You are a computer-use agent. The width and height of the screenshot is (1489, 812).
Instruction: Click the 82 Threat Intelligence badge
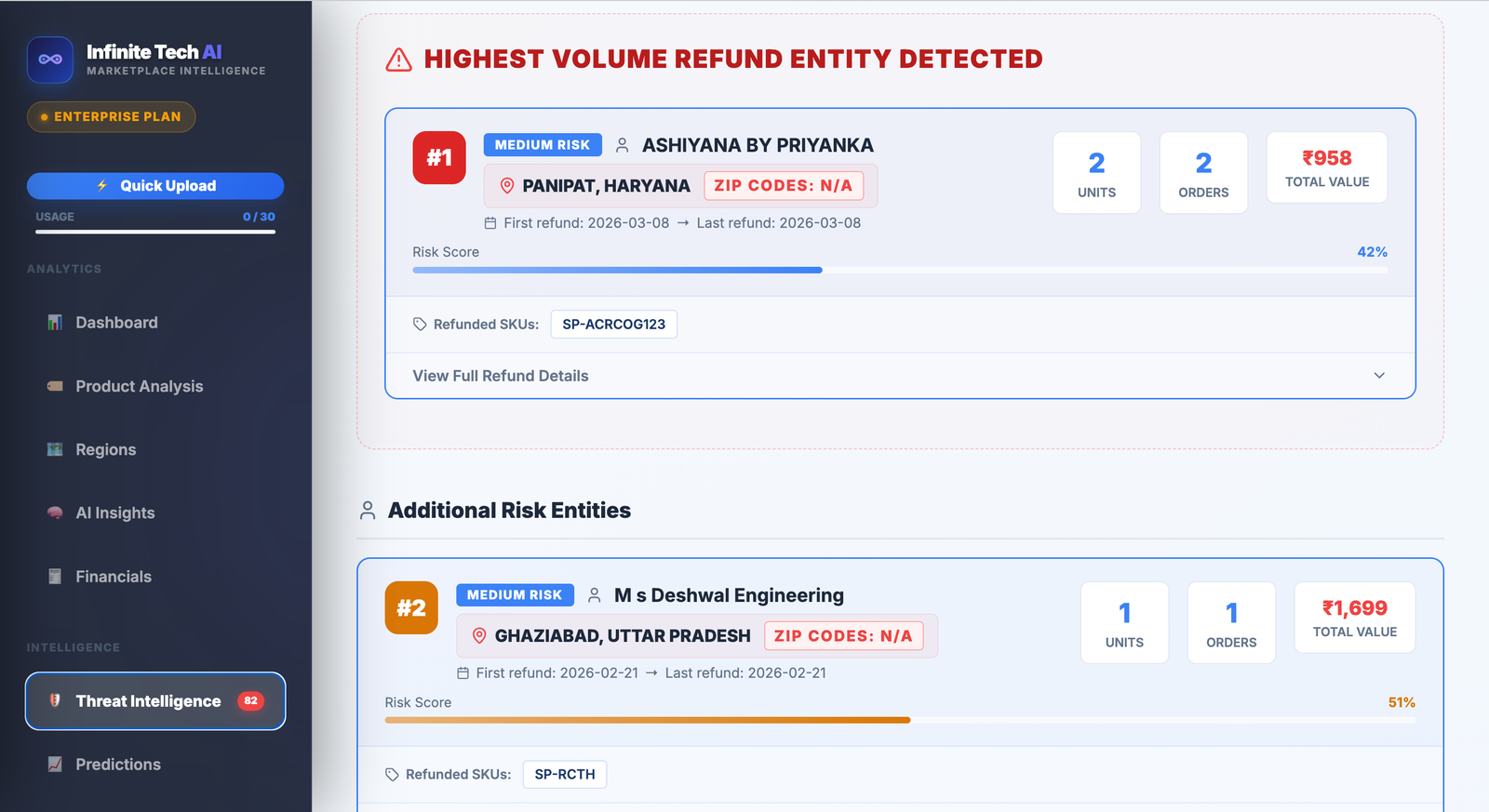(x=251, y=700)
